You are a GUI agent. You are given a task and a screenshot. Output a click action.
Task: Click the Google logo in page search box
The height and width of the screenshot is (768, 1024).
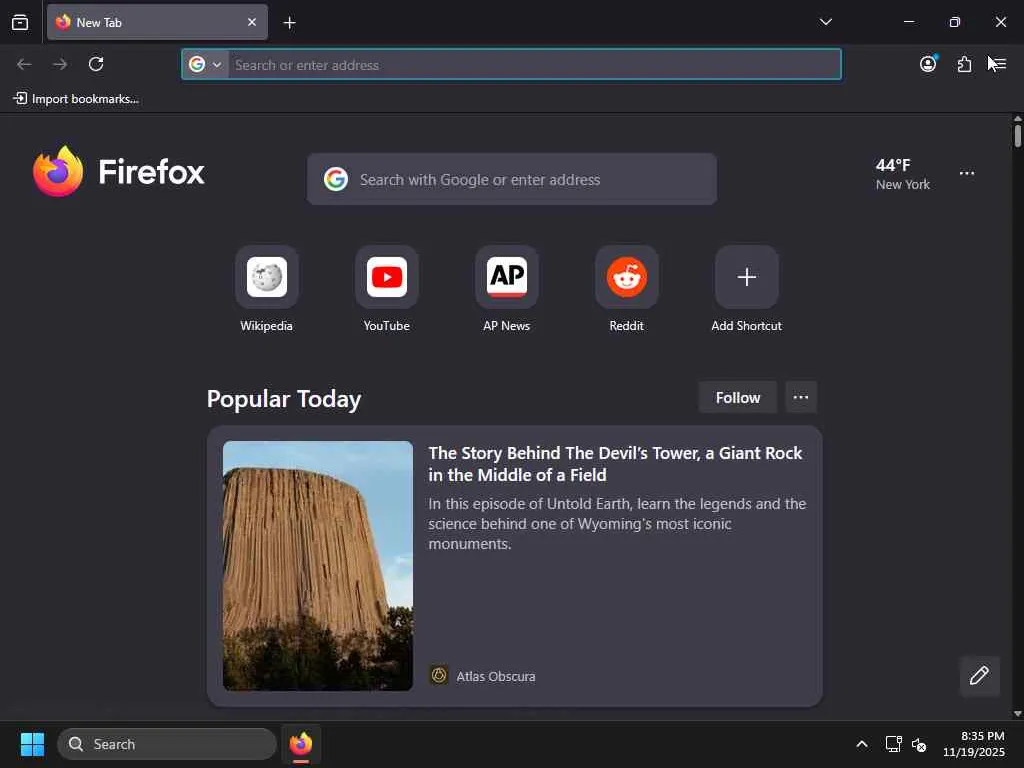pyautogui.click(x=336, y=179)
